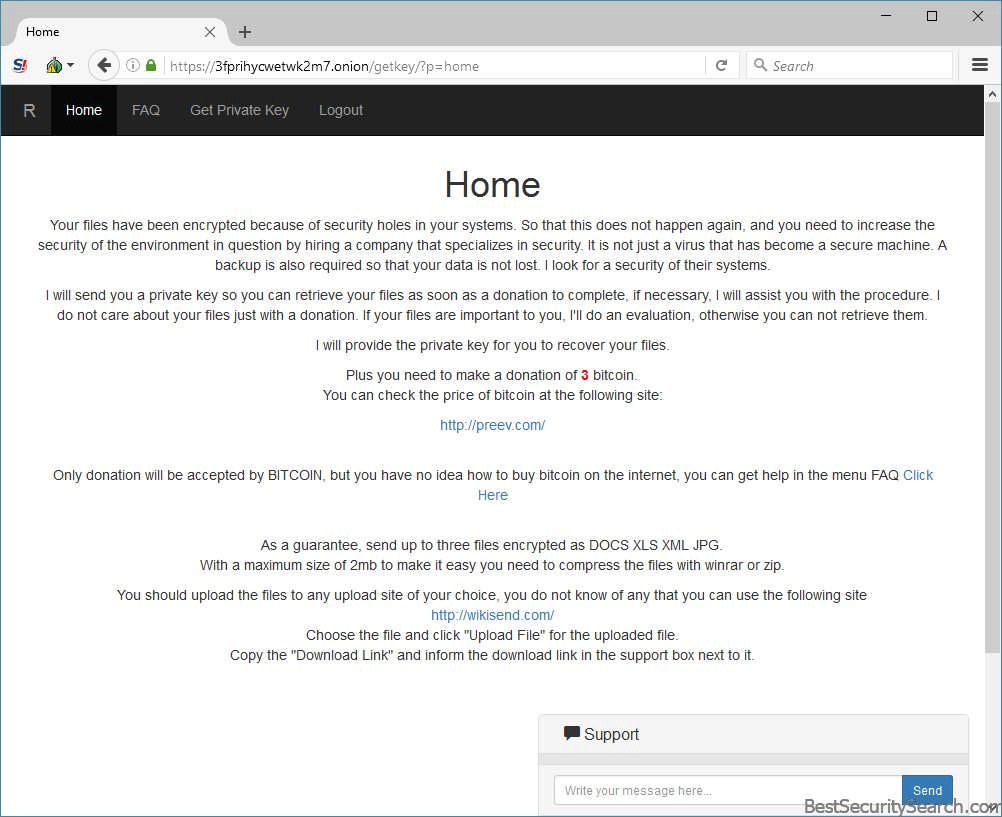Click the page vertical scrollbar
The image size is (1002, 817).
pos(992,400)
